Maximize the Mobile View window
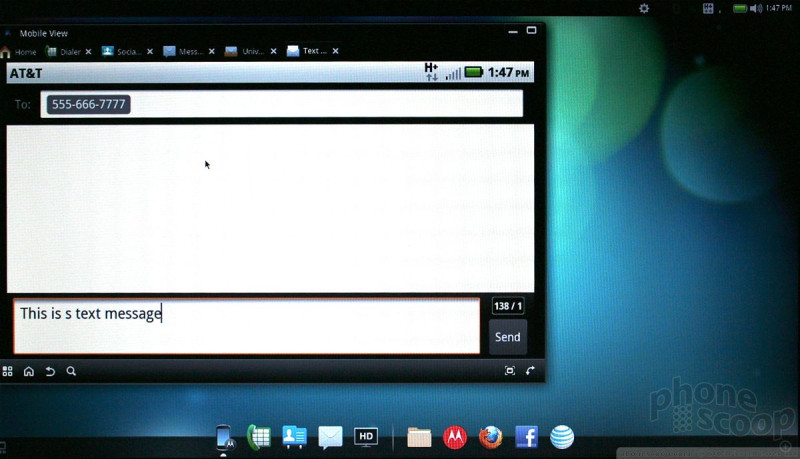 click(531, 30)
